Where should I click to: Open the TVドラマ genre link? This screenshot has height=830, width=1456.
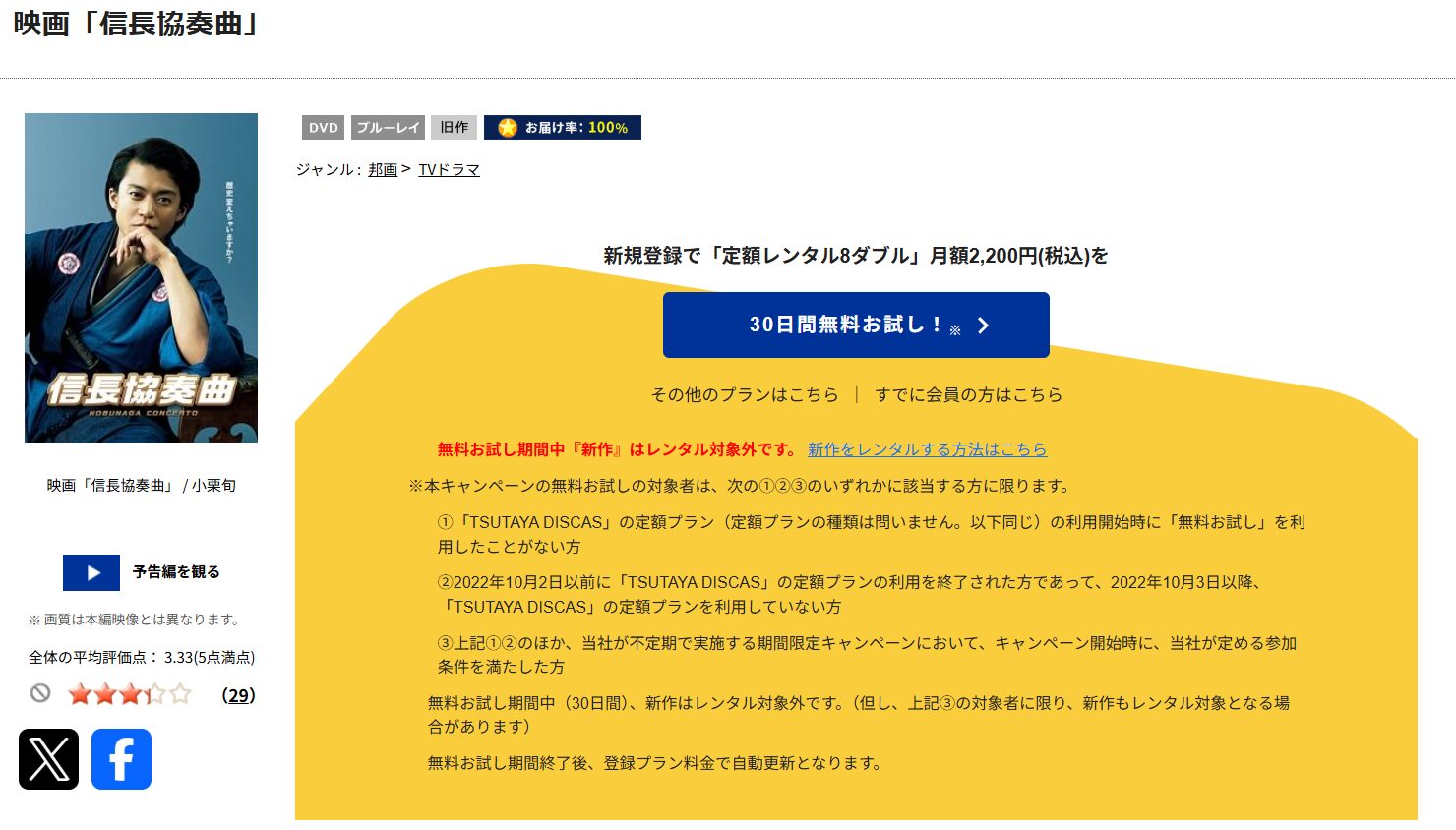click(449, 169)
